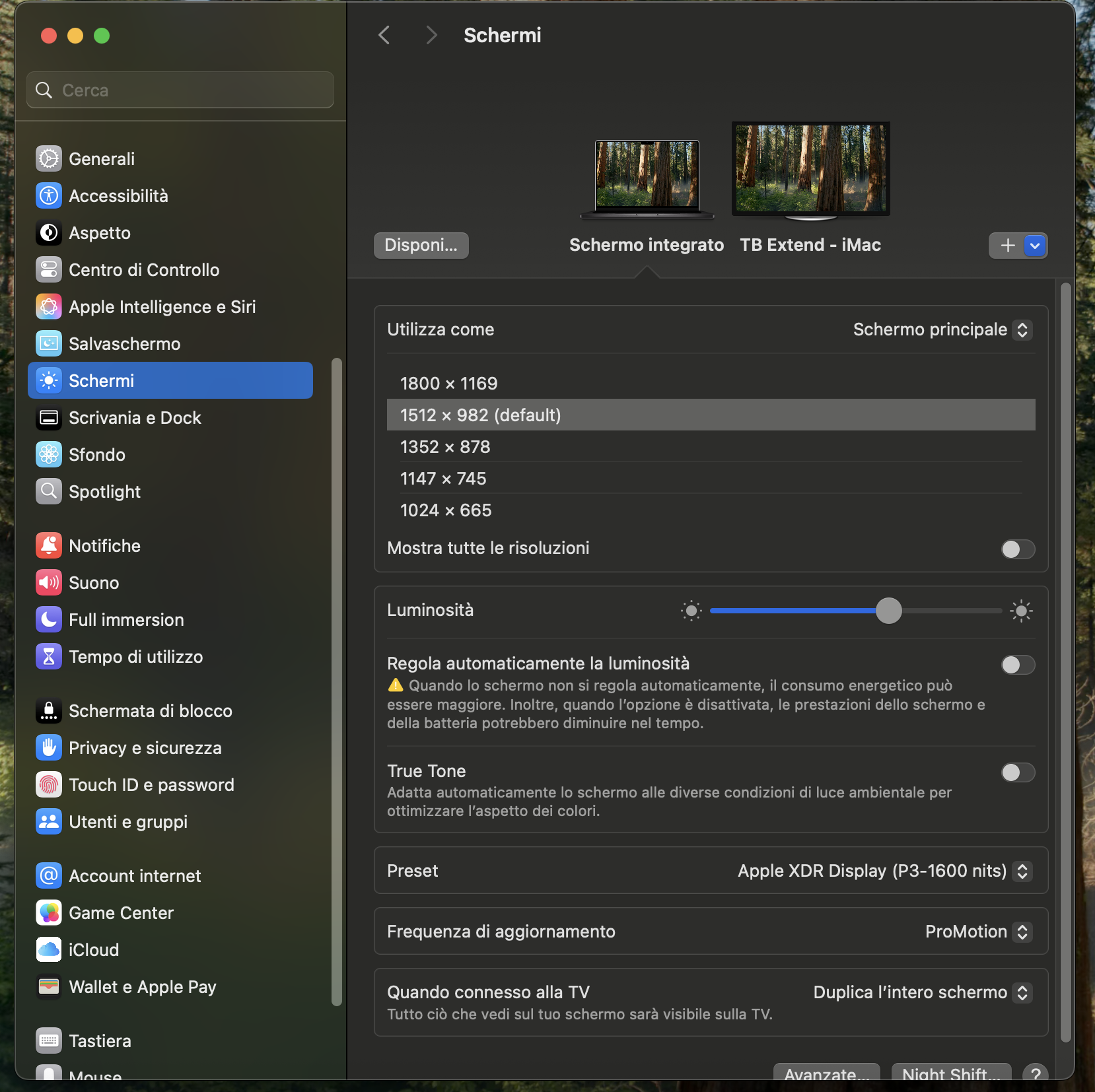Open Apple Intelligence e Siri icon
This screenshot has height=1092, width=1095.
click(49, 306)
